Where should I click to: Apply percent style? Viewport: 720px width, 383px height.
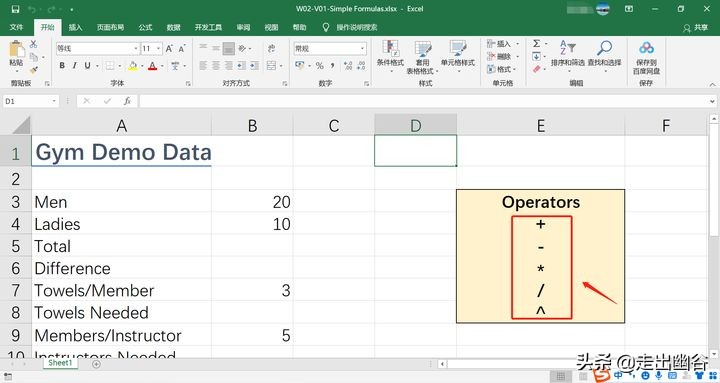click(x=320, y=66)
